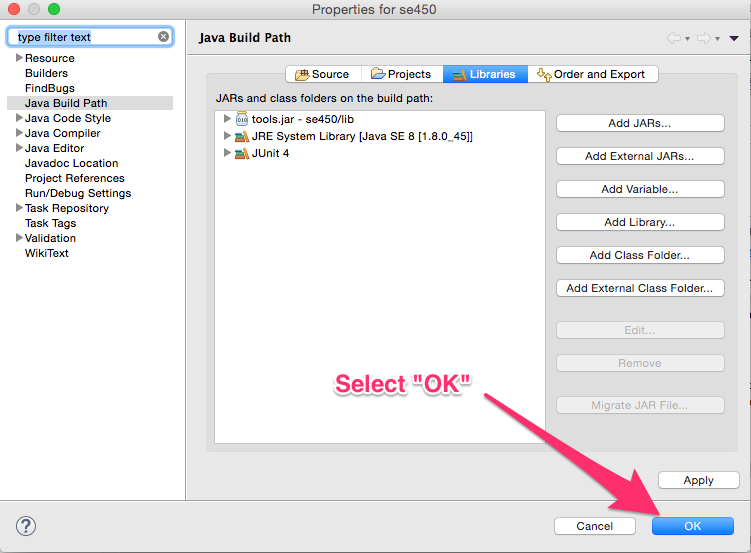
Task: Click the back navigation arrow icon
Action: (x=675, y=38)
